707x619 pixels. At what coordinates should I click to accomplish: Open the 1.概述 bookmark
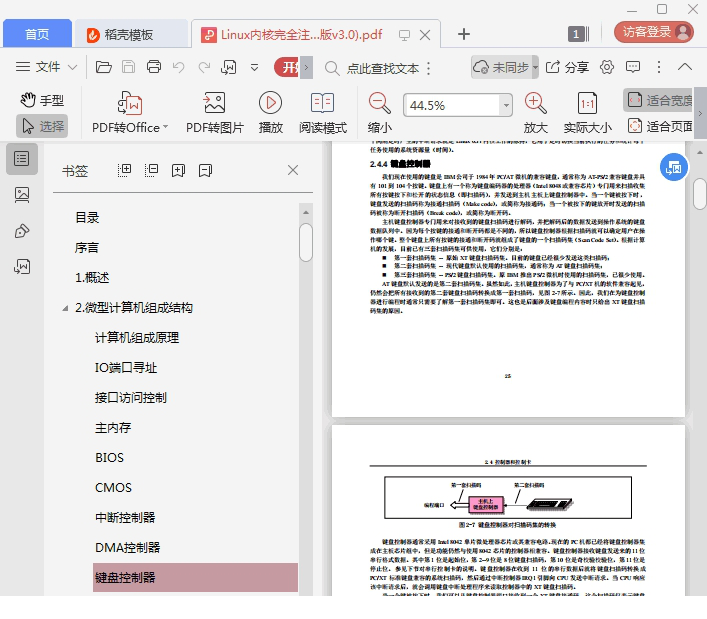[x=92, y=278]
